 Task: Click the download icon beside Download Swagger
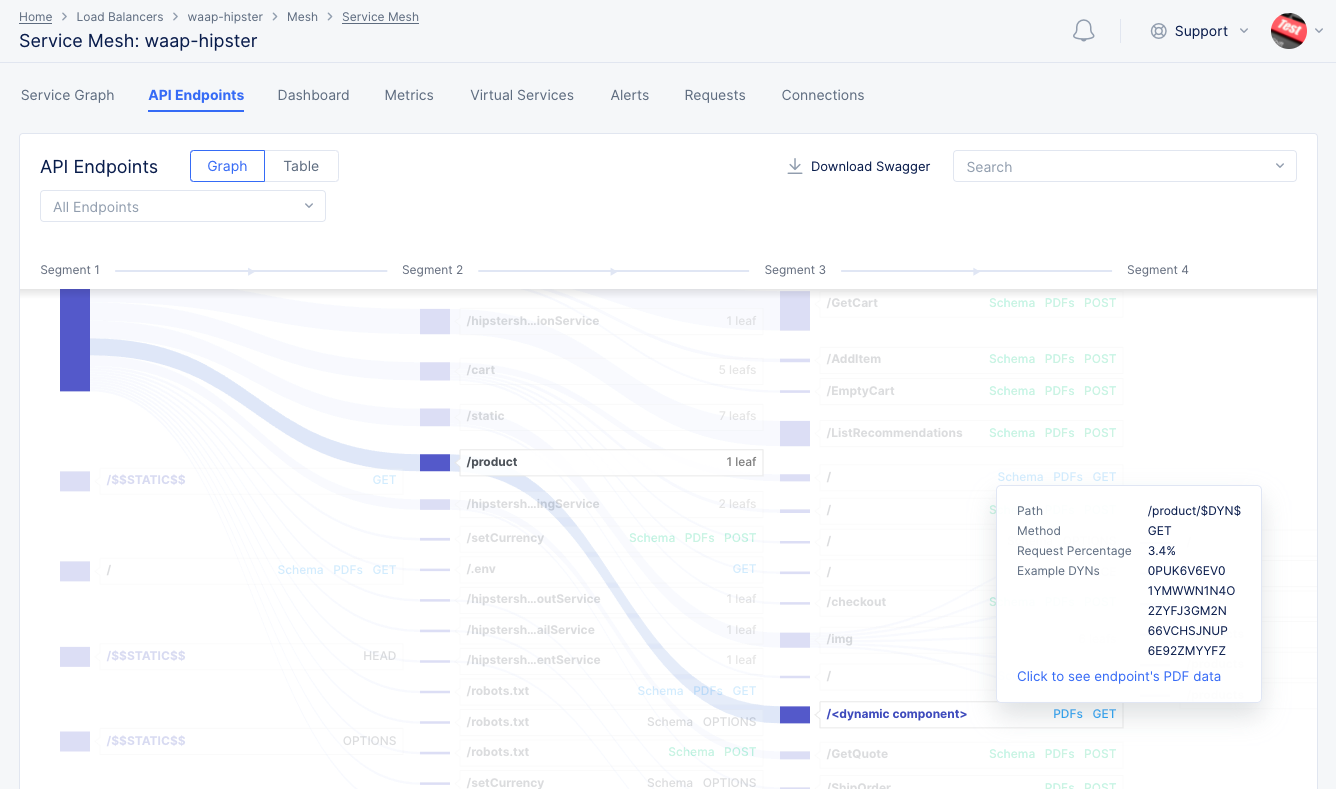click(x=794, y=166)
